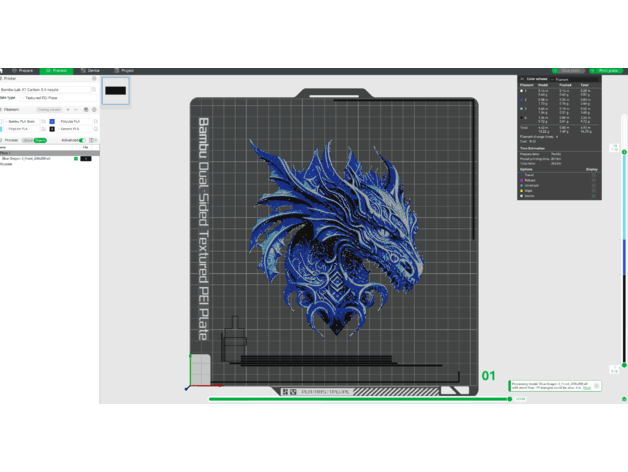
Task: Click the black filament 4 color swatch
Action: (x=52, y=129)
